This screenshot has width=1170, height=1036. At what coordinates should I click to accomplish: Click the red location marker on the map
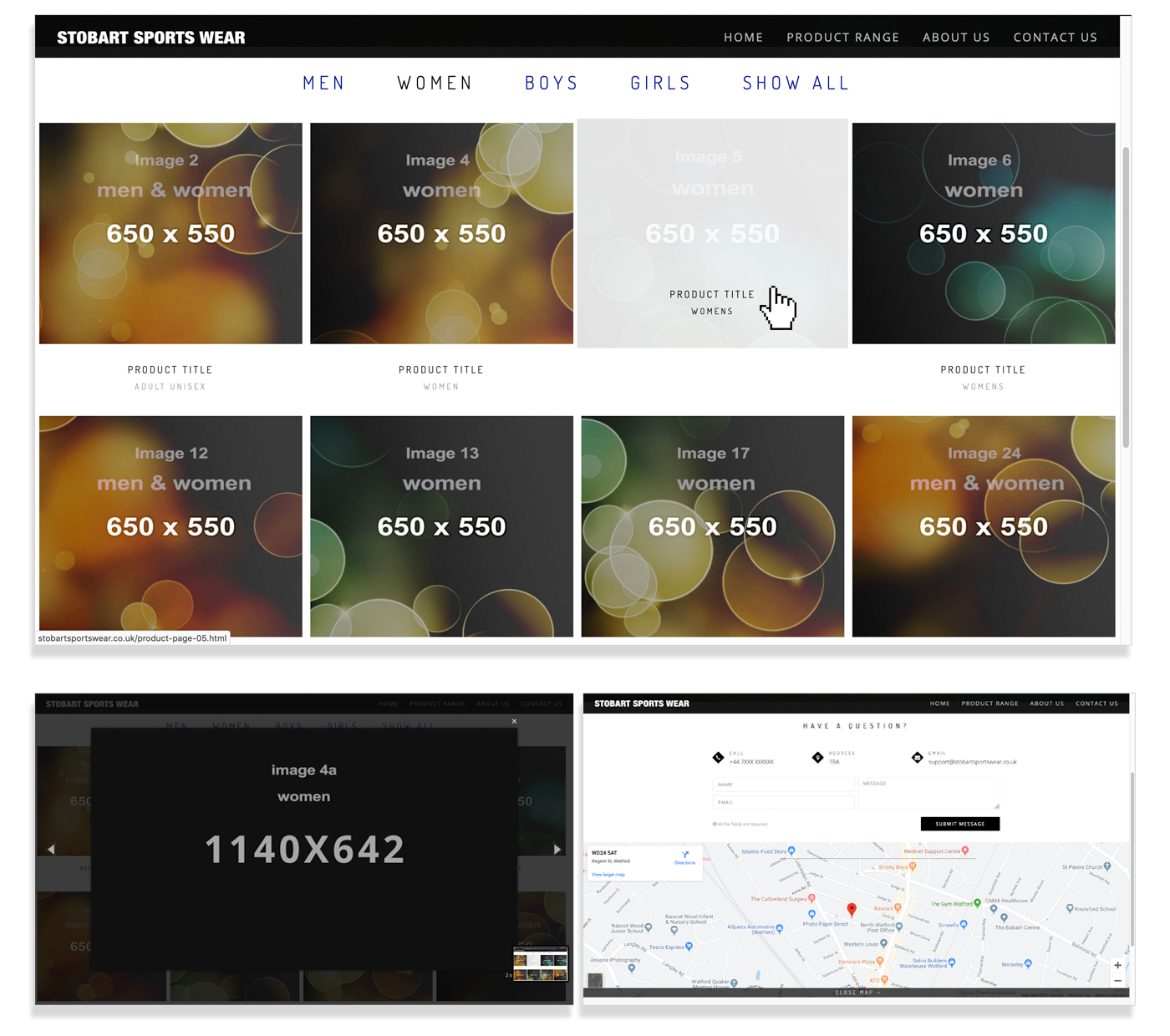coord(852,910)
